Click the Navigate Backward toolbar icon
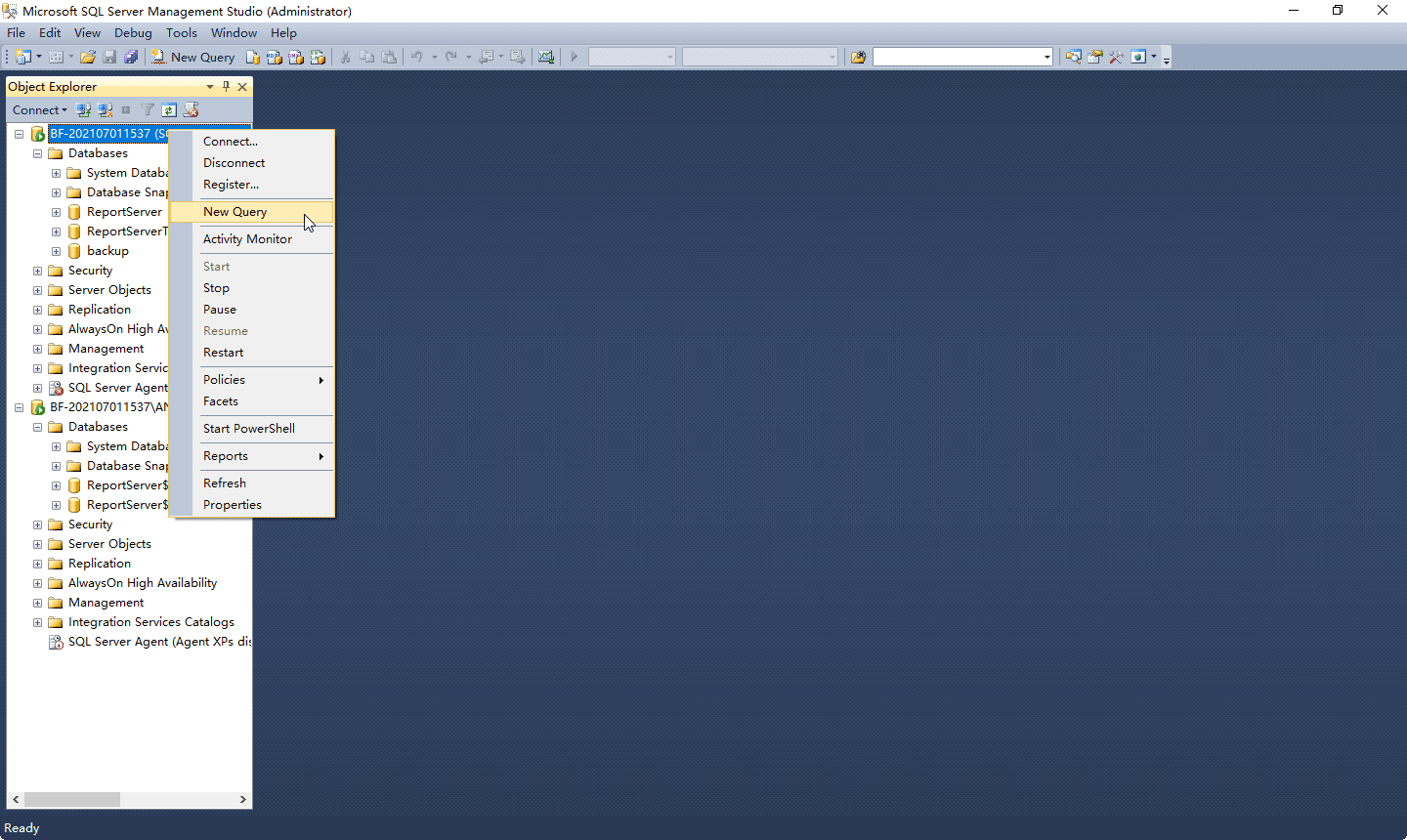The height and width of the screenshot is (840, 1407). click(x=486, y=57)
